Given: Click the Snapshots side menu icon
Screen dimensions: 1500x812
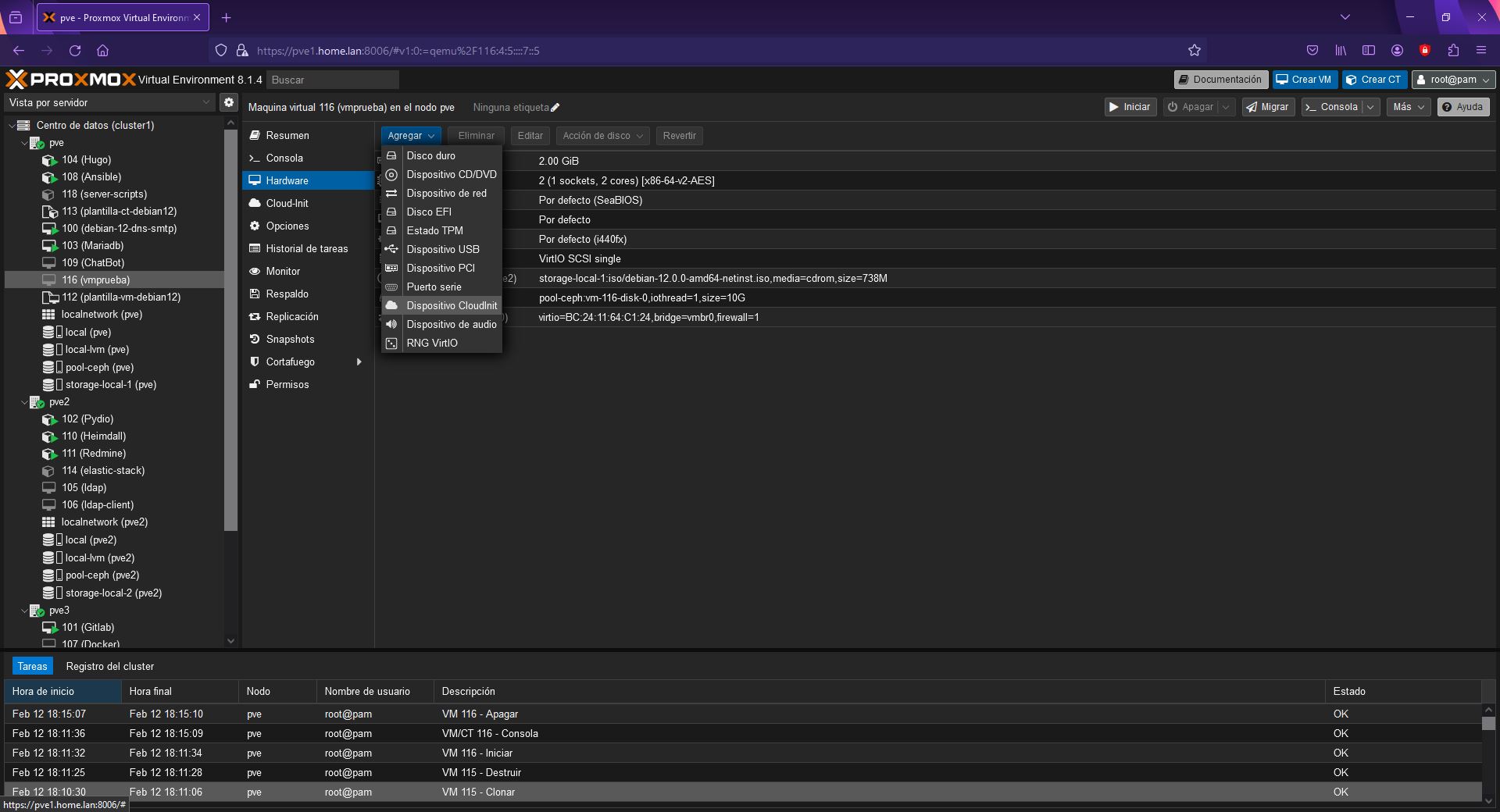Looking at the screenshot, I should coord(255,339).
